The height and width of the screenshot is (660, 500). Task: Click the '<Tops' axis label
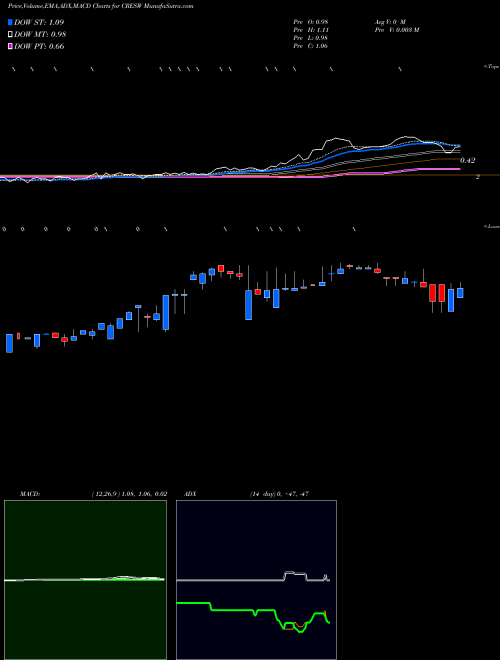coord(492,67)
